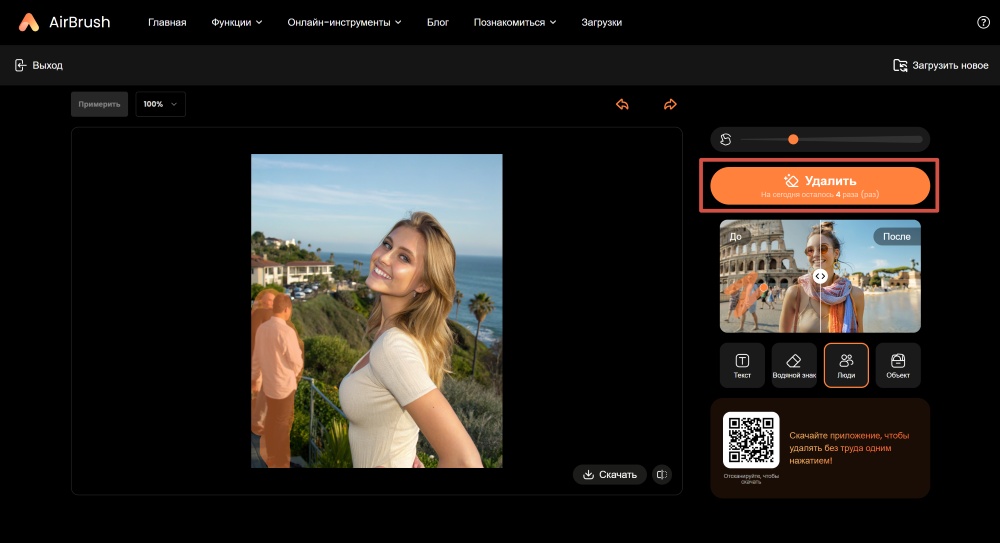Click the Скачать download button
Image resolution: width=1000 pixels, height=543 pixels.
[x=609, y=475]
